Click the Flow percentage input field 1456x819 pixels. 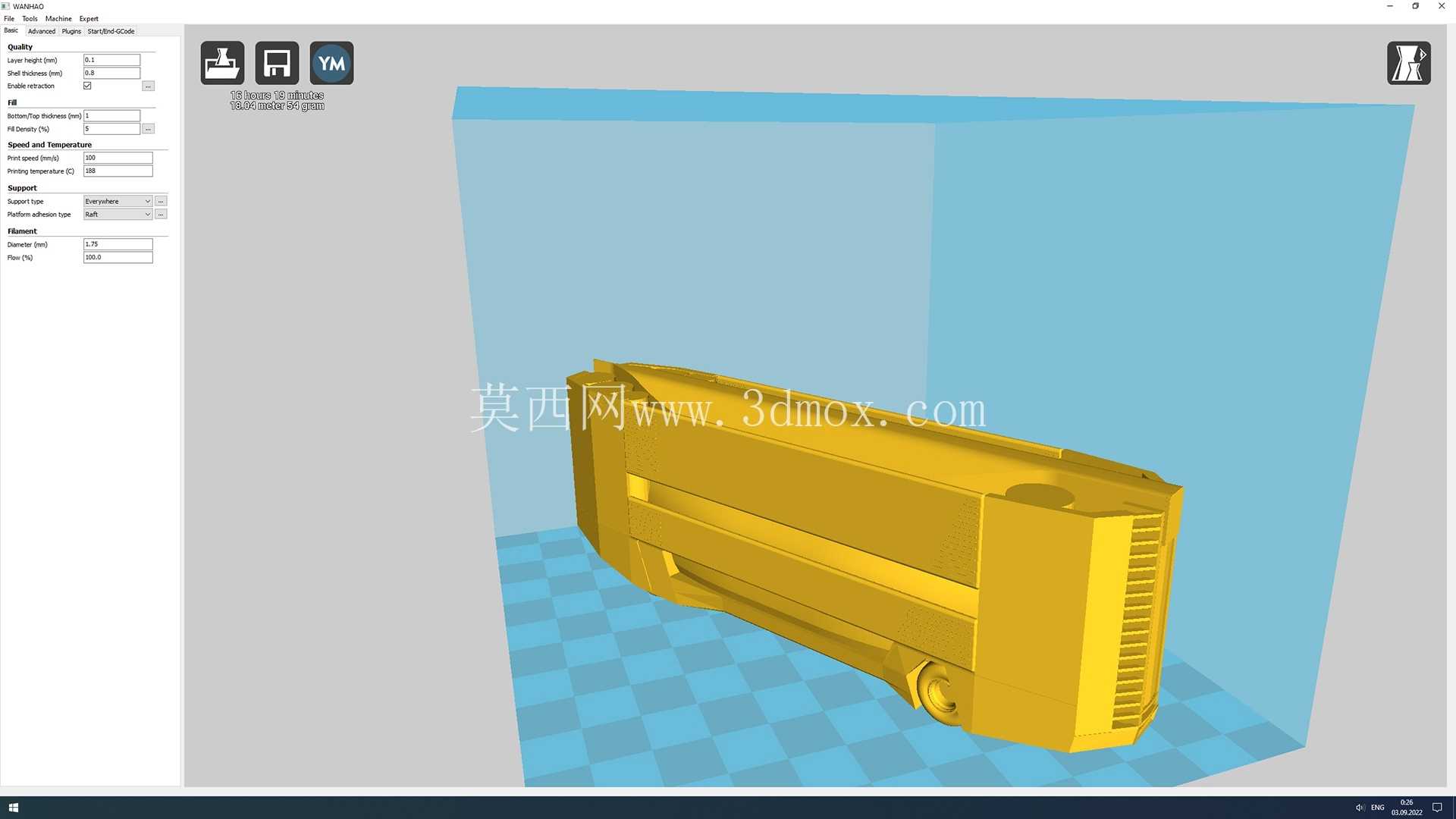click(118, 258)
